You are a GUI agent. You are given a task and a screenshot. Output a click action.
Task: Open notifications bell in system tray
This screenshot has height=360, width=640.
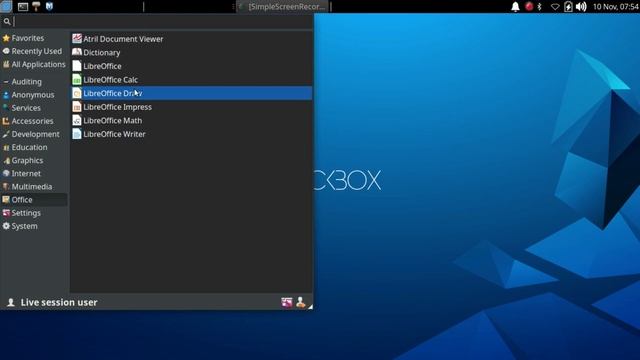(516, 7)
